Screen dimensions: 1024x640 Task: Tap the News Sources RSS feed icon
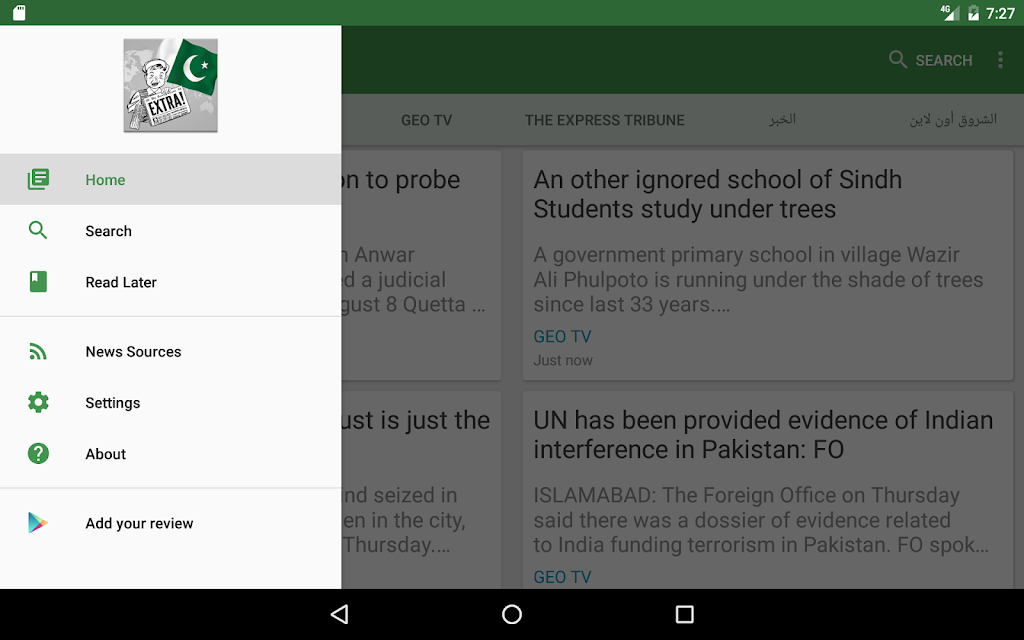click(x=38, y=351)
